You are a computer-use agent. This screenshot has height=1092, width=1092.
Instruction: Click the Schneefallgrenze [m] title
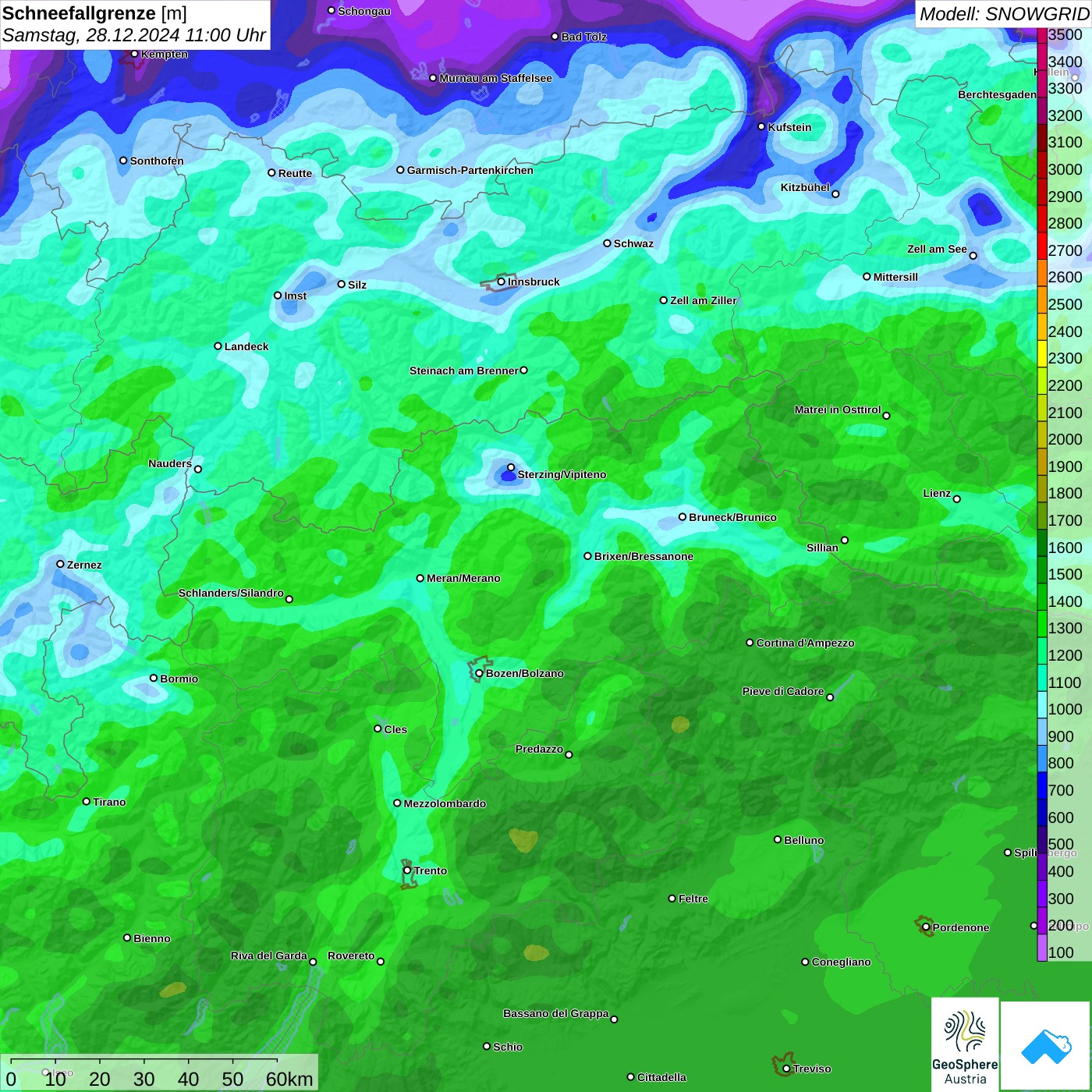[x=94, y=14]
